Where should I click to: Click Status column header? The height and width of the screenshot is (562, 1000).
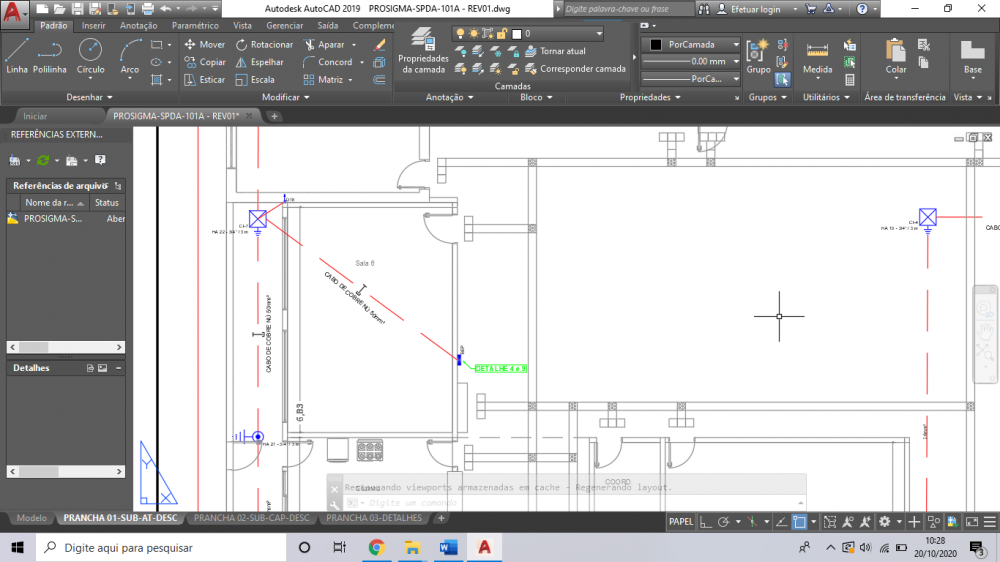107,203
